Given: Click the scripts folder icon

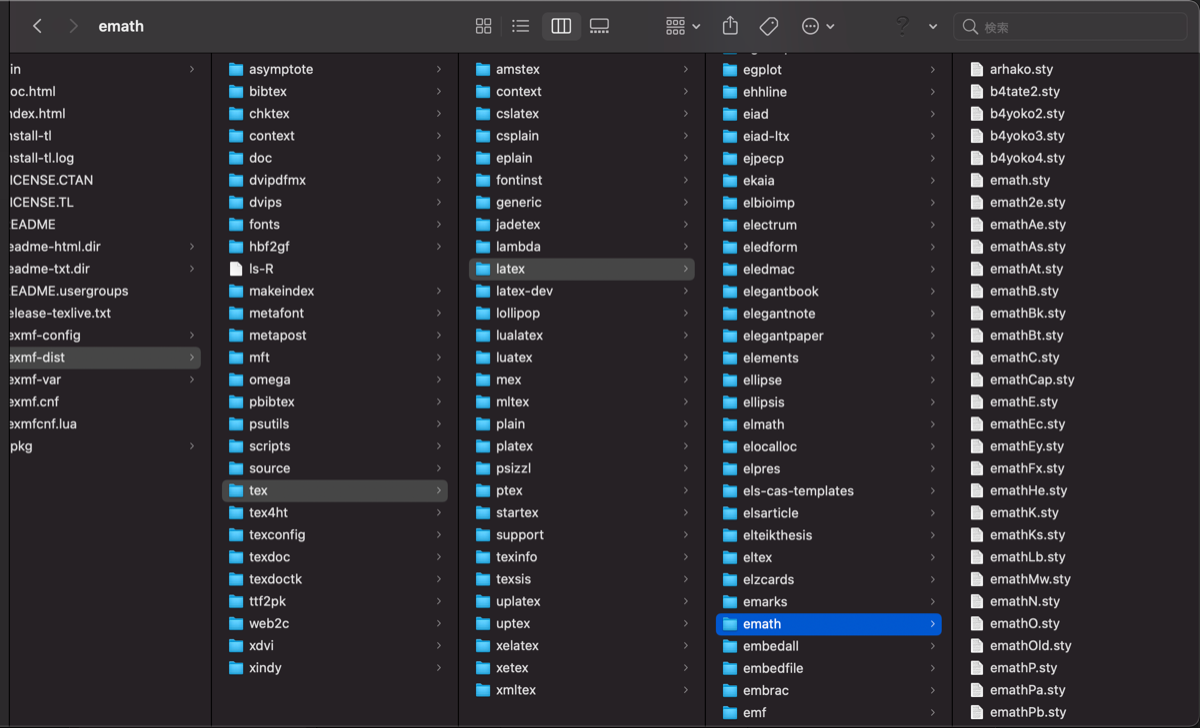Looking at the screenshot, I should 236,446.
